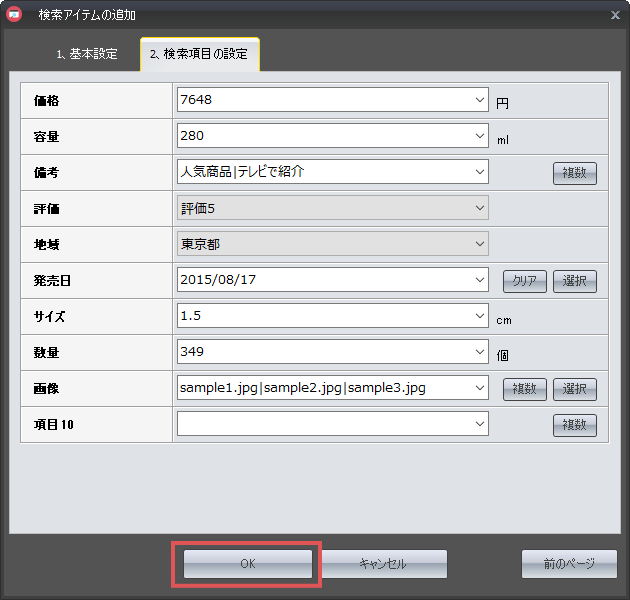This screenshot has width=630, height=600.
Task: Click 複数 button in 備考 row
Action: [x=574, y=173]
